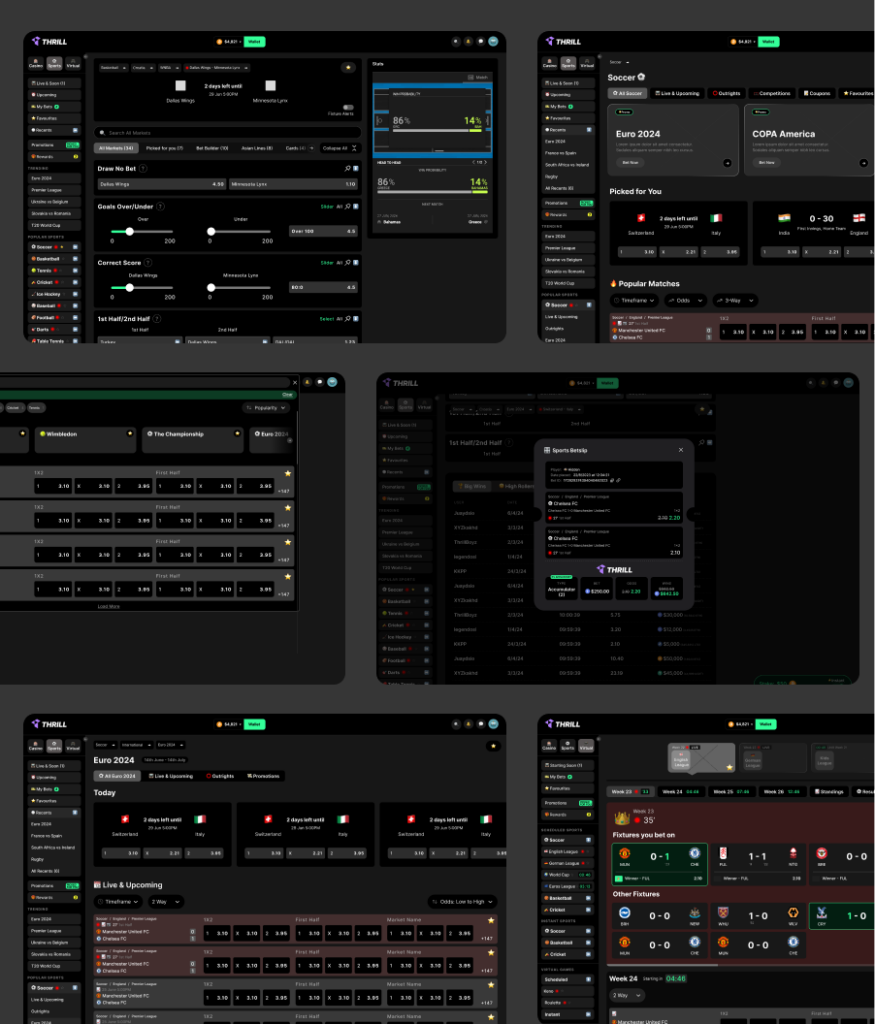Open notifications bell on Dallas Wings match screen

468,41
